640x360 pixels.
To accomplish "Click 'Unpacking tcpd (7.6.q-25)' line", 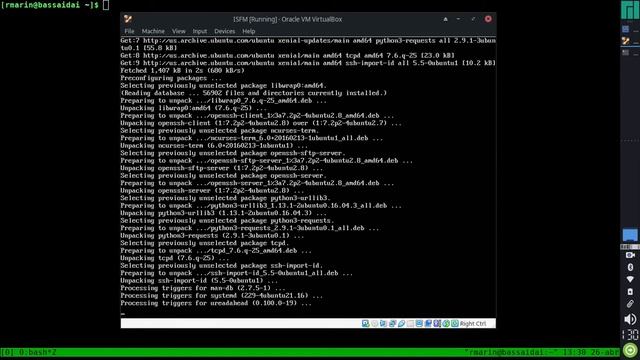I will (x=175, y=258).
